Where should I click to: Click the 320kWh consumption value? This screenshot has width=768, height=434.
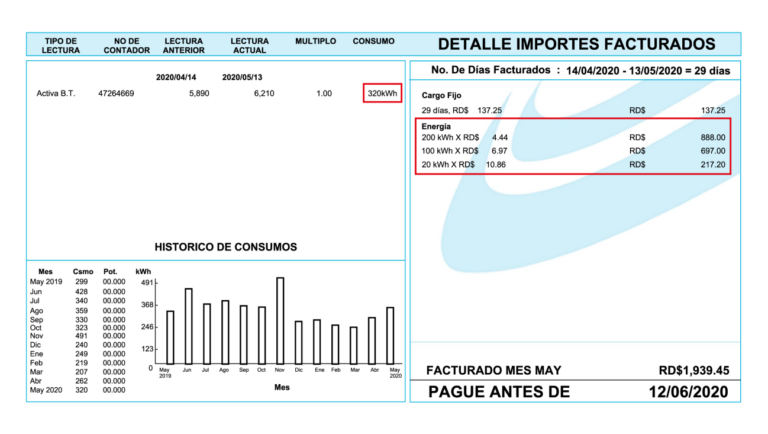[381, 93]
